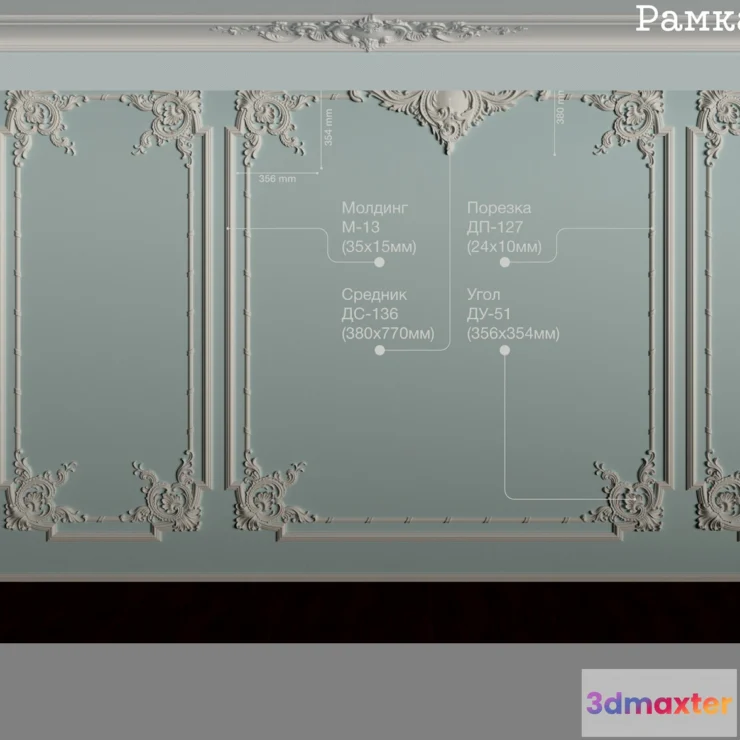Click the vertical '354 mm' measurement
The height and width of the screenshot is (740, 740).
coord(328,127)
